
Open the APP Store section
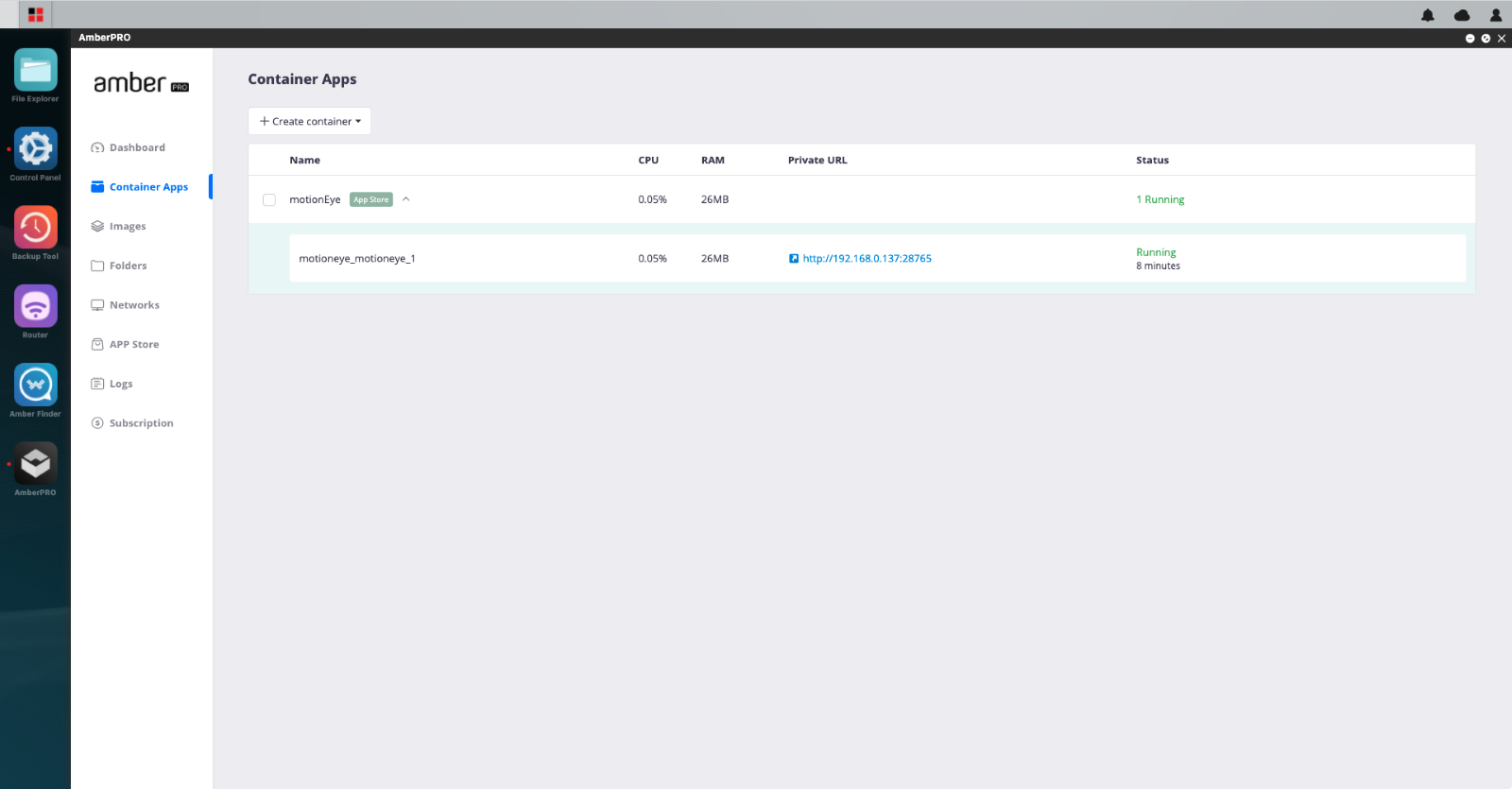[134, 345]
